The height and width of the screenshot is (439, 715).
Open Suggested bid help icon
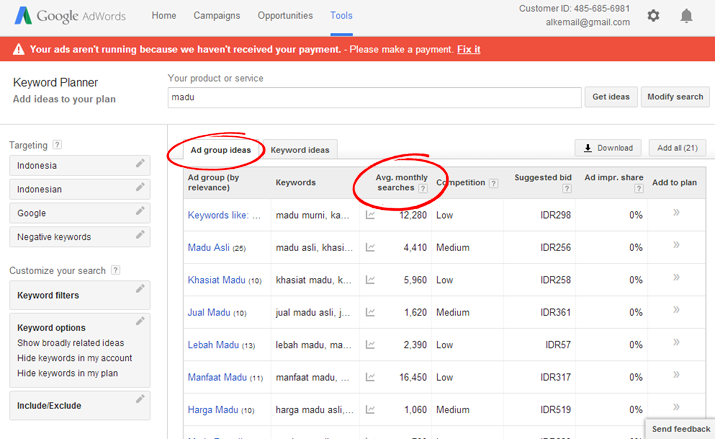pos(567,188)
